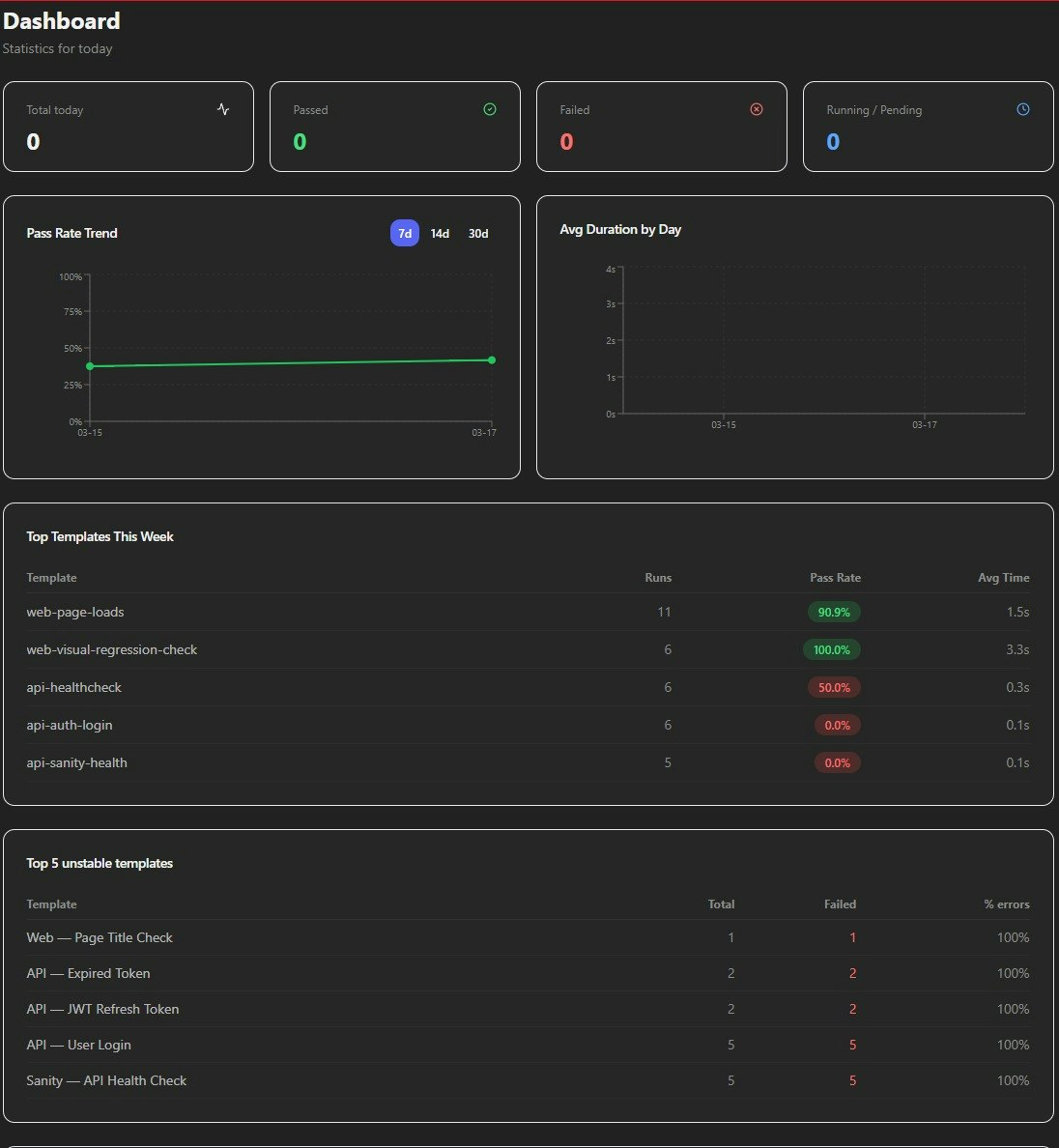Image resolution: width=1059 pixels, height=1148 pixels.
Task: Click the Passed count 0
Action: pos(300,141)
